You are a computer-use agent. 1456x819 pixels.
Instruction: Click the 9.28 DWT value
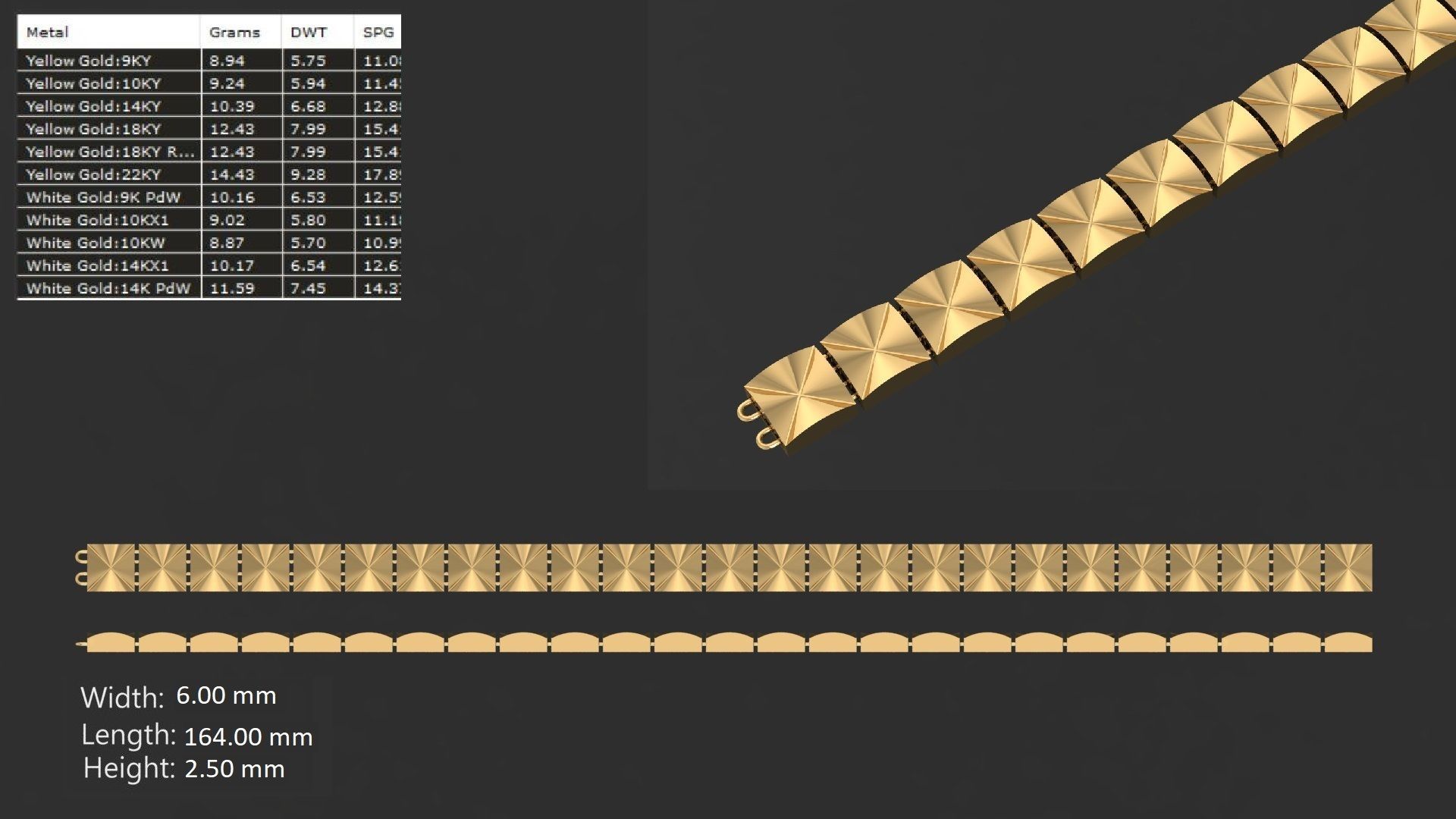(x=308, y=174)
